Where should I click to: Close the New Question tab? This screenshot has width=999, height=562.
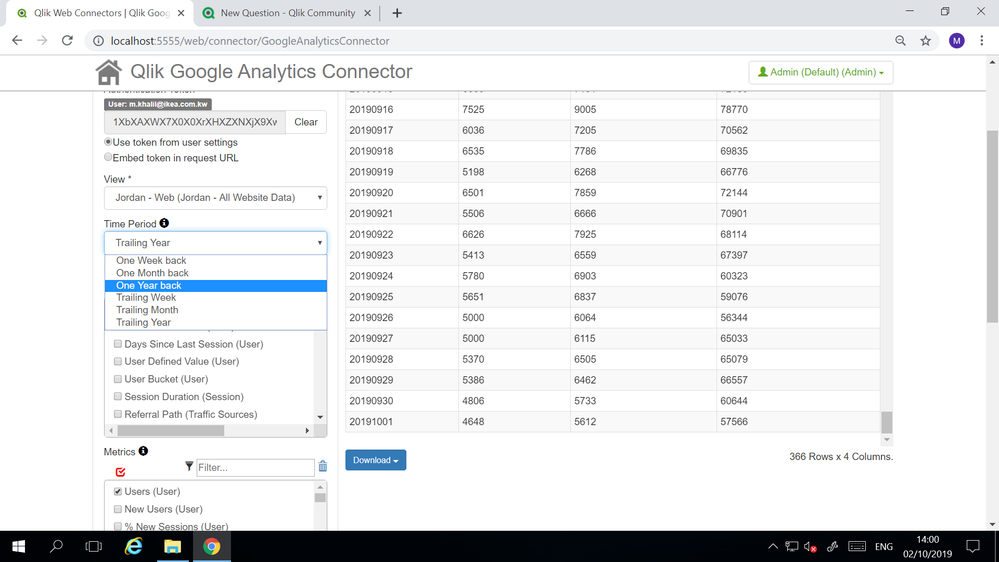click(x=368, y=13)
